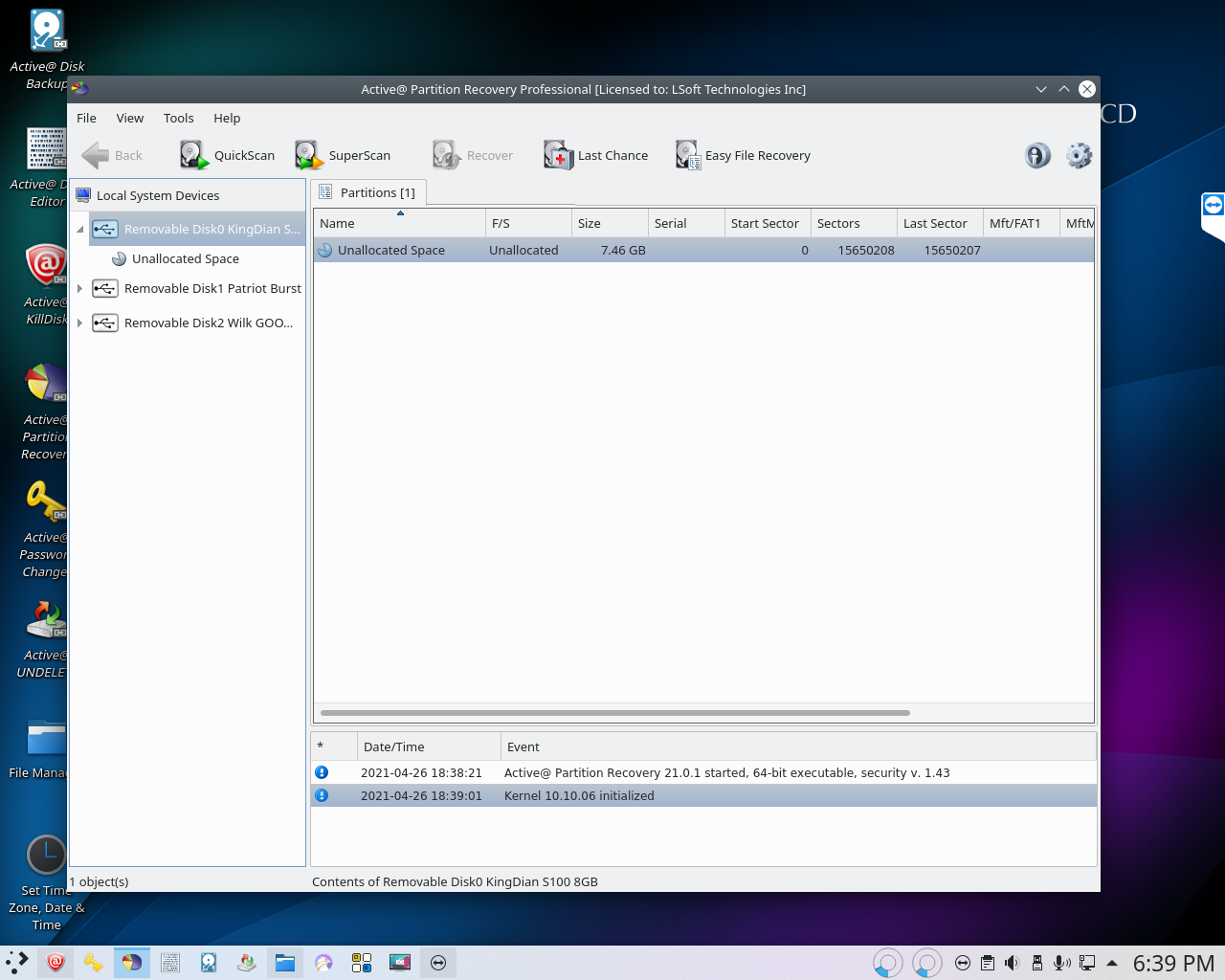Viewport: 1225px width, 980px height.
Task: Select Unallocated Space under Disk0 in tree
Action: (x=176, y=258)
